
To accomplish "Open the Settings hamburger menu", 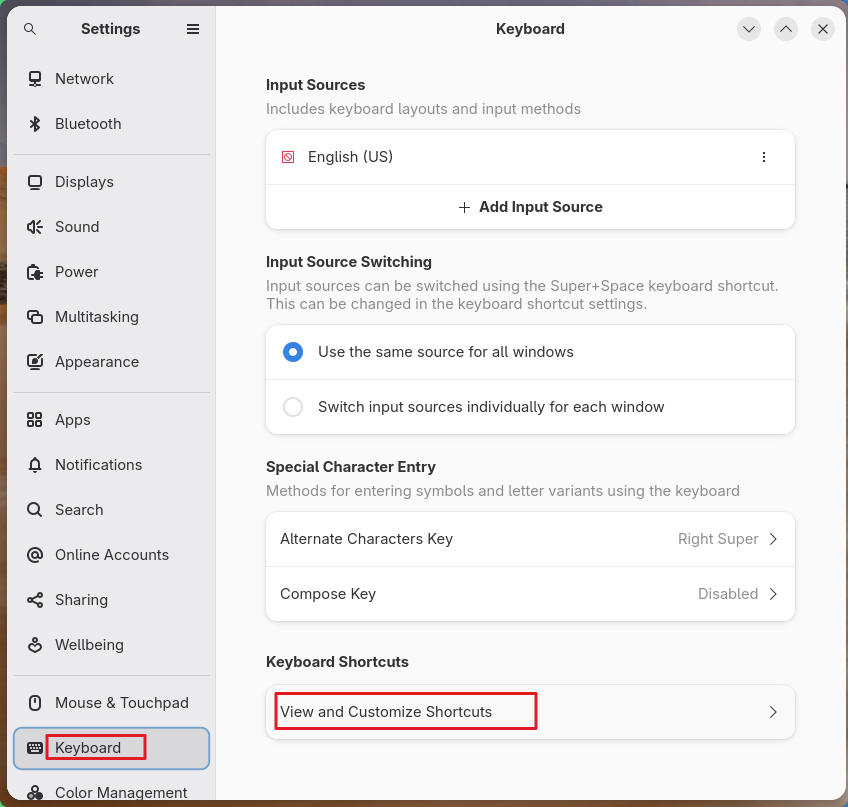I will click(193, 29).
